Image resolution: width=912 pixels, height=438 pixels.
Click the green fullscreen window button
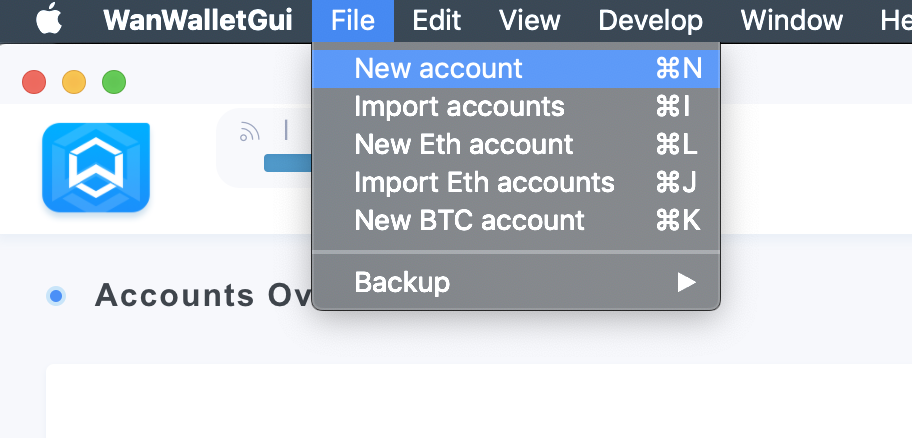[x=114, y=82]
